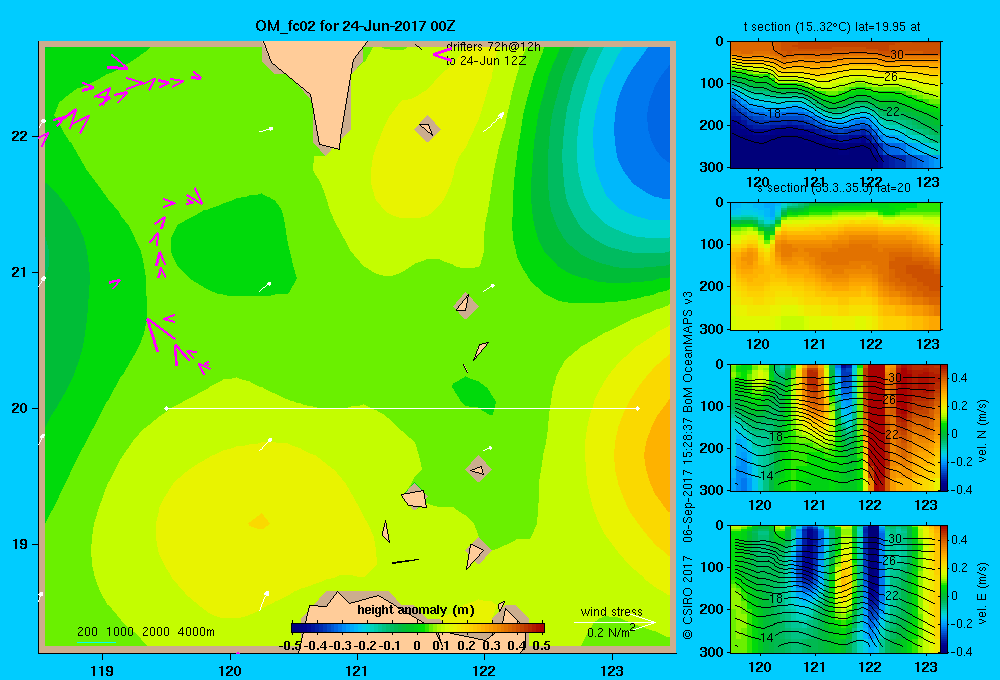Click longitude 123 on the main map axis
The width and height of the screenshot is (1000, 680).
coord(612,670)
